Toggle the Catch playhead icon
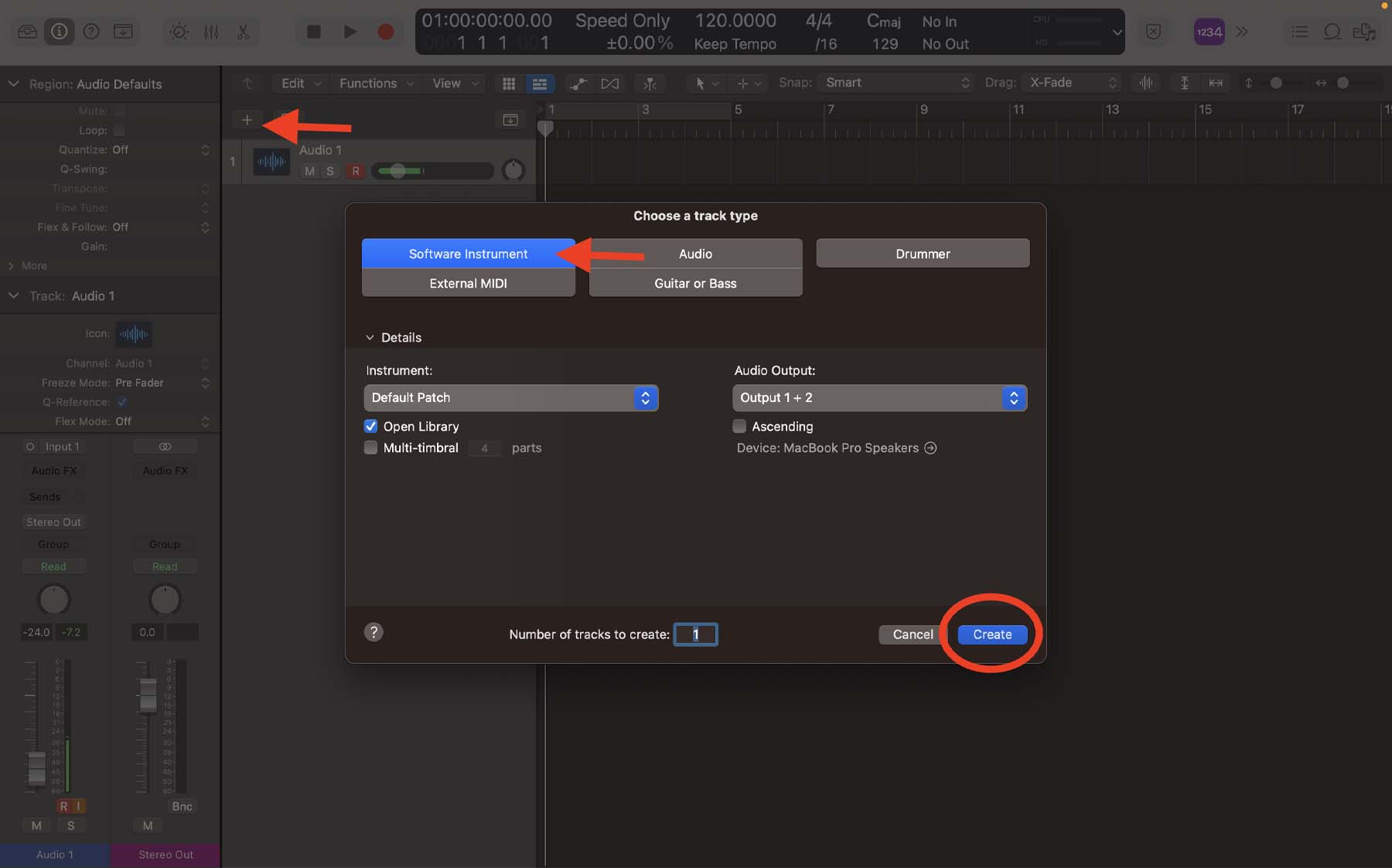Screen dimensions: 1392x868 tap(650, 83)
